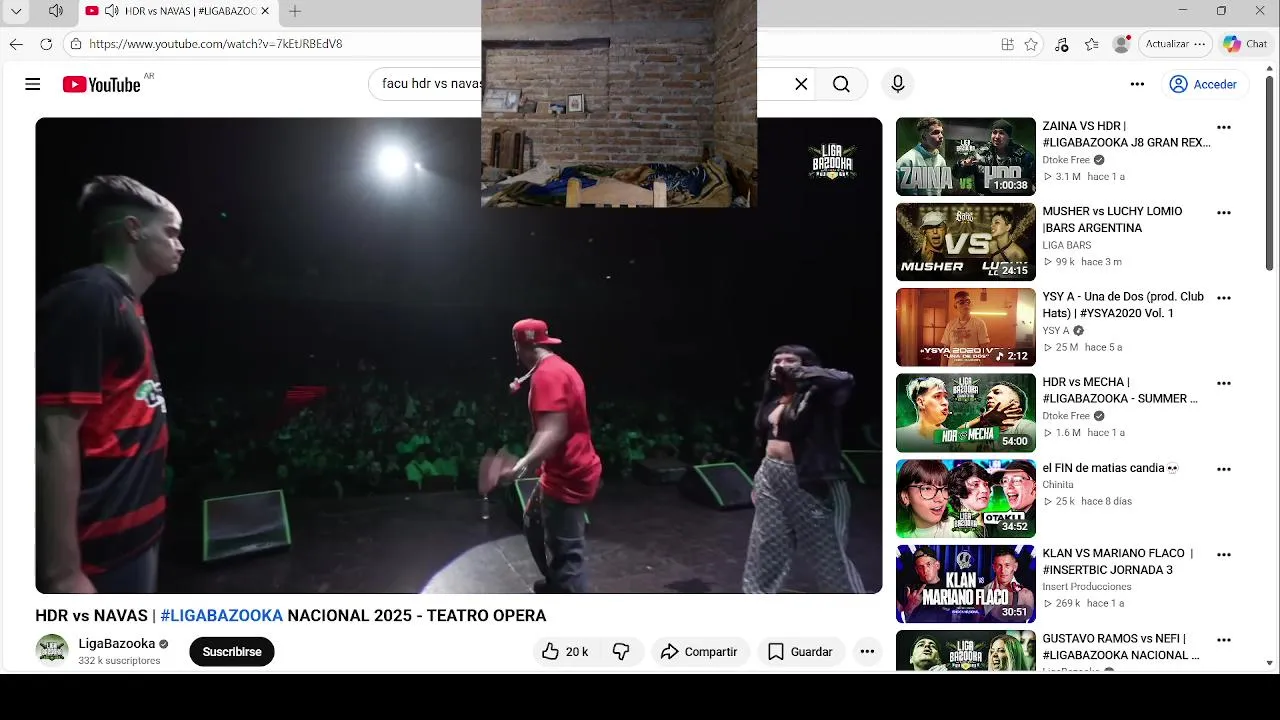Screen dimensions: 1280x720
Task: Click the magnifier search button
Action: click(841, 84)
